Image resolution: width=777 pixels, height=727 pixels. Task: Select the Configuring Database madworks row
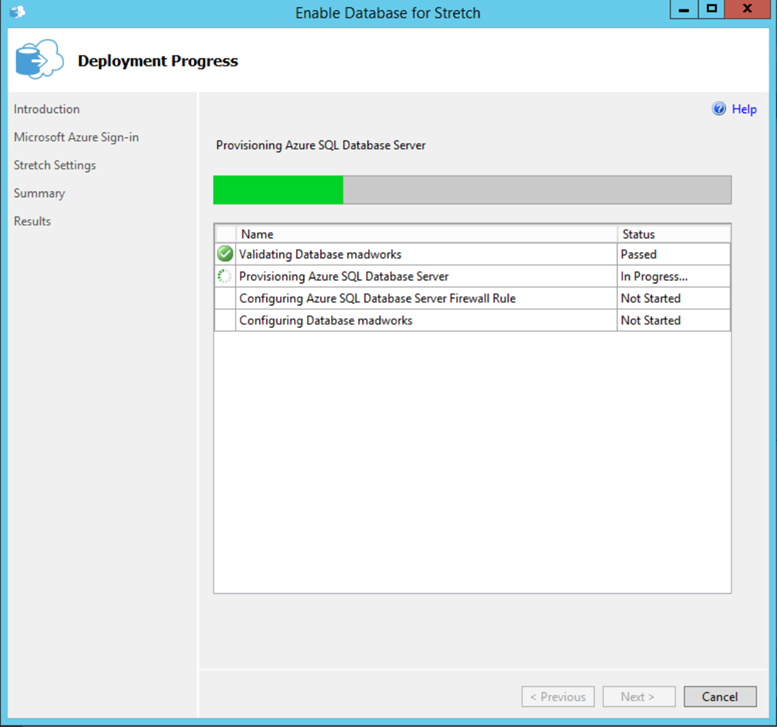tap(472, 320)
